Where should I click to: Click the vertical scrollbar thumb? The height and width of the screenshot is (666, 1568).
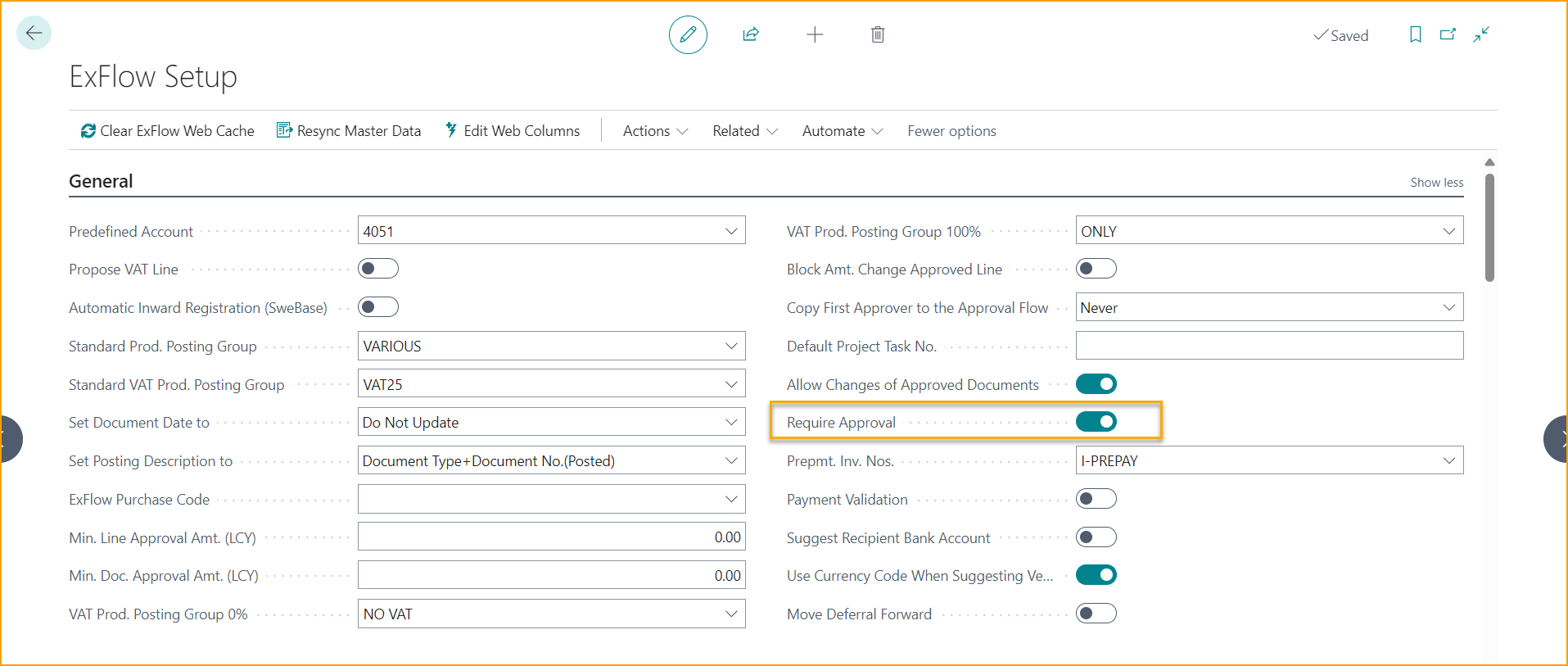click(1489, 228)
